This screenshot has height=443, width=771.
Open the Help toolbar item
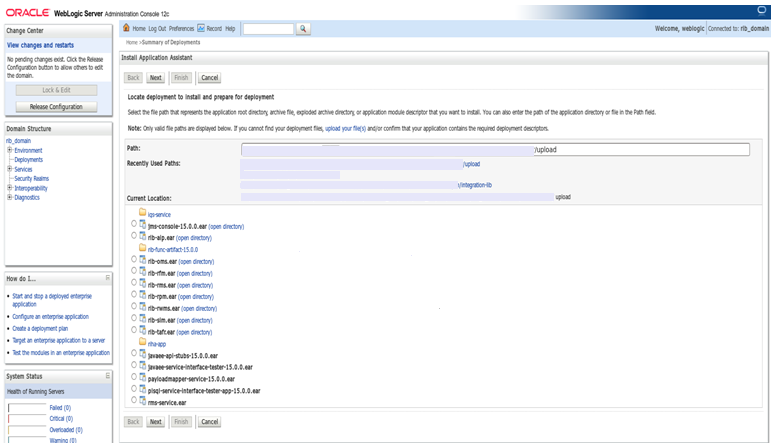pyautogui.click(x=230, y=29)
